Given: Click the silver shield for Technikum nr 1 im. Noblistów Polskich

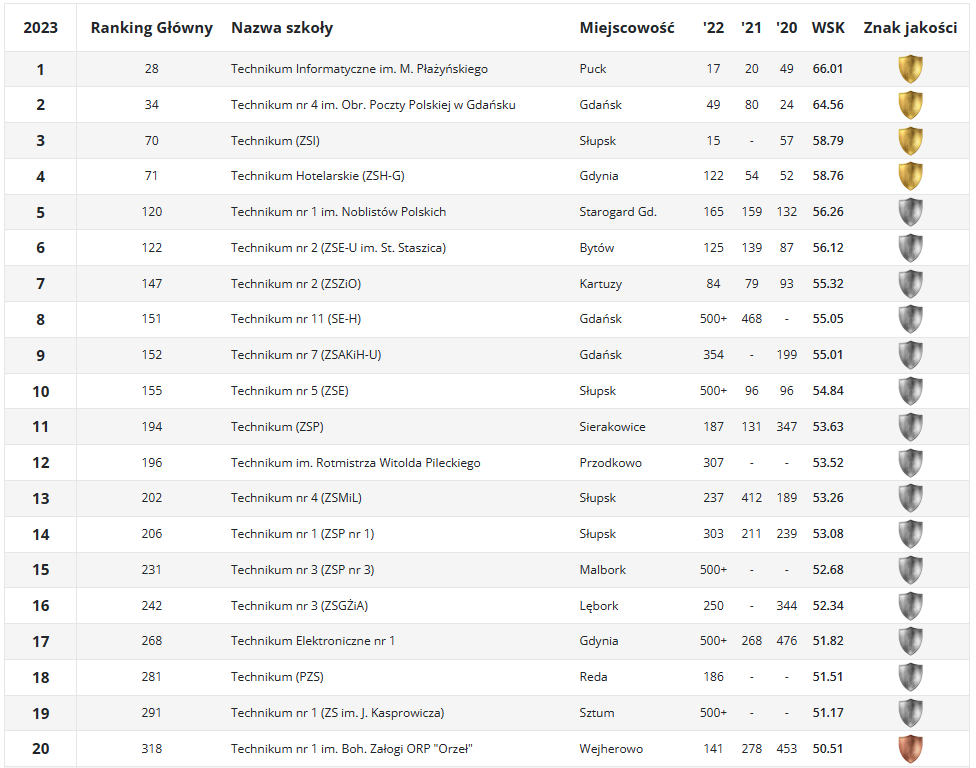Looking at the screenshot, I should pyautogui.click(x=910, y=212).
